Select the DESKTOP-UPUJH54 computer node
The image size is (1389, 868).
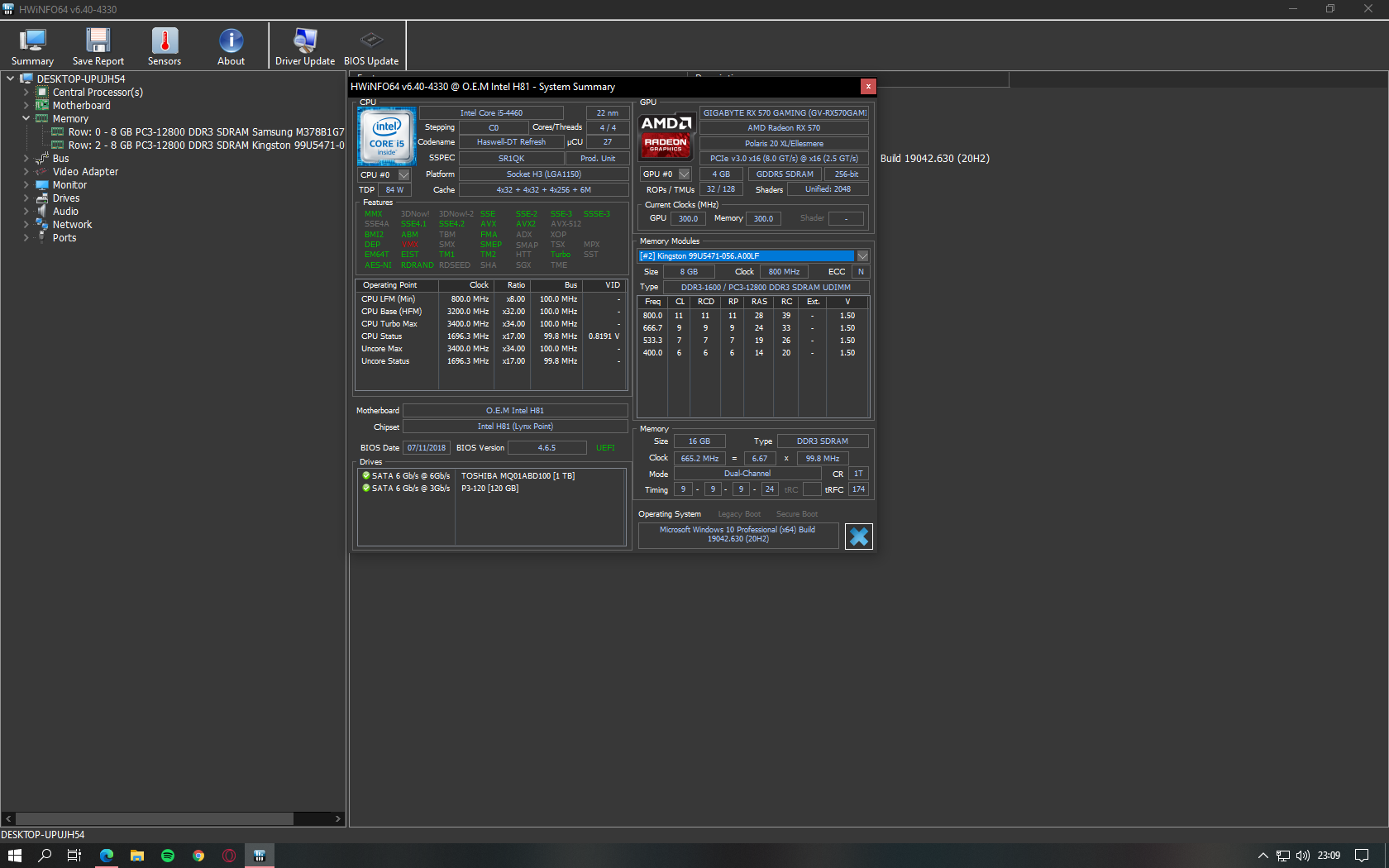pos(81,79)
